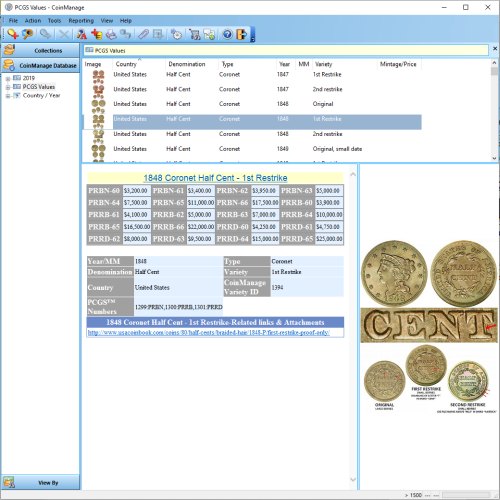Click the CoinManage app icon in title bar

click(9, 7)
